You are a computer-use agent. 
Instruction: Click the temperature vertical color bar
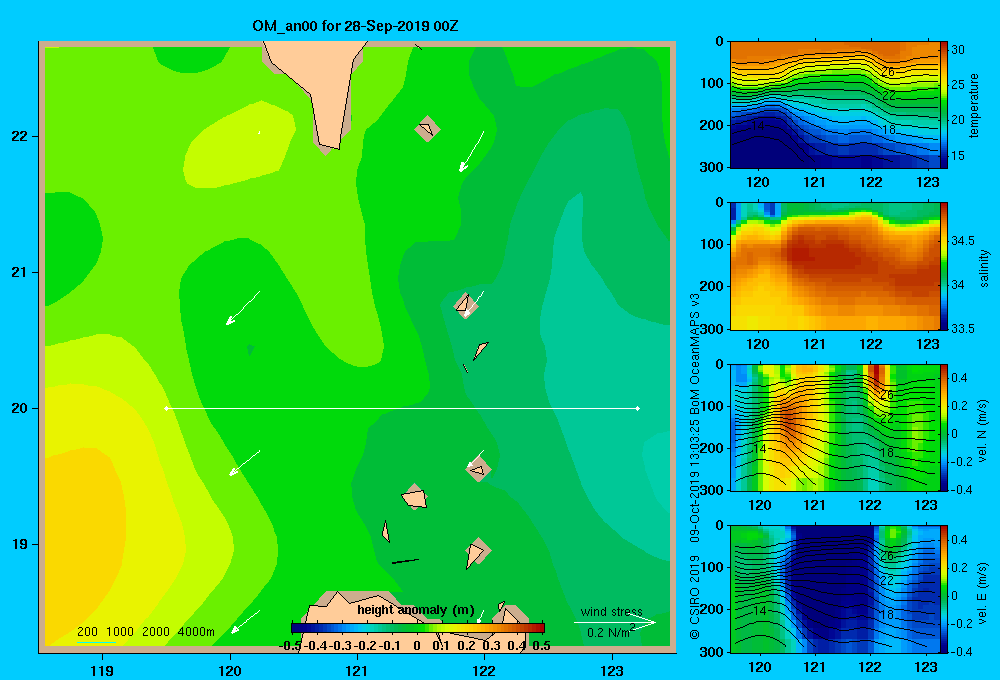pos(944,105)
